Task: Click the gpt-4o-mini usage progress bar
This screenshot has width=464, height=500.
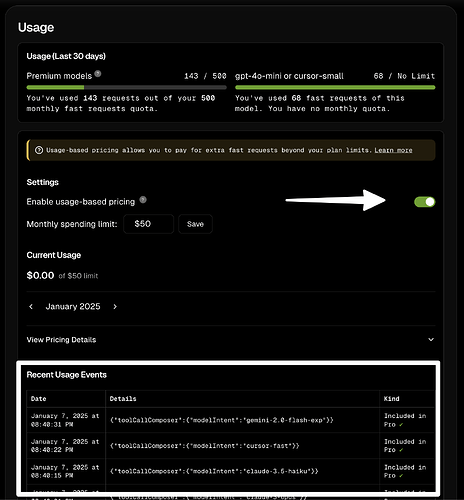Action: click(x=335, y=87)
